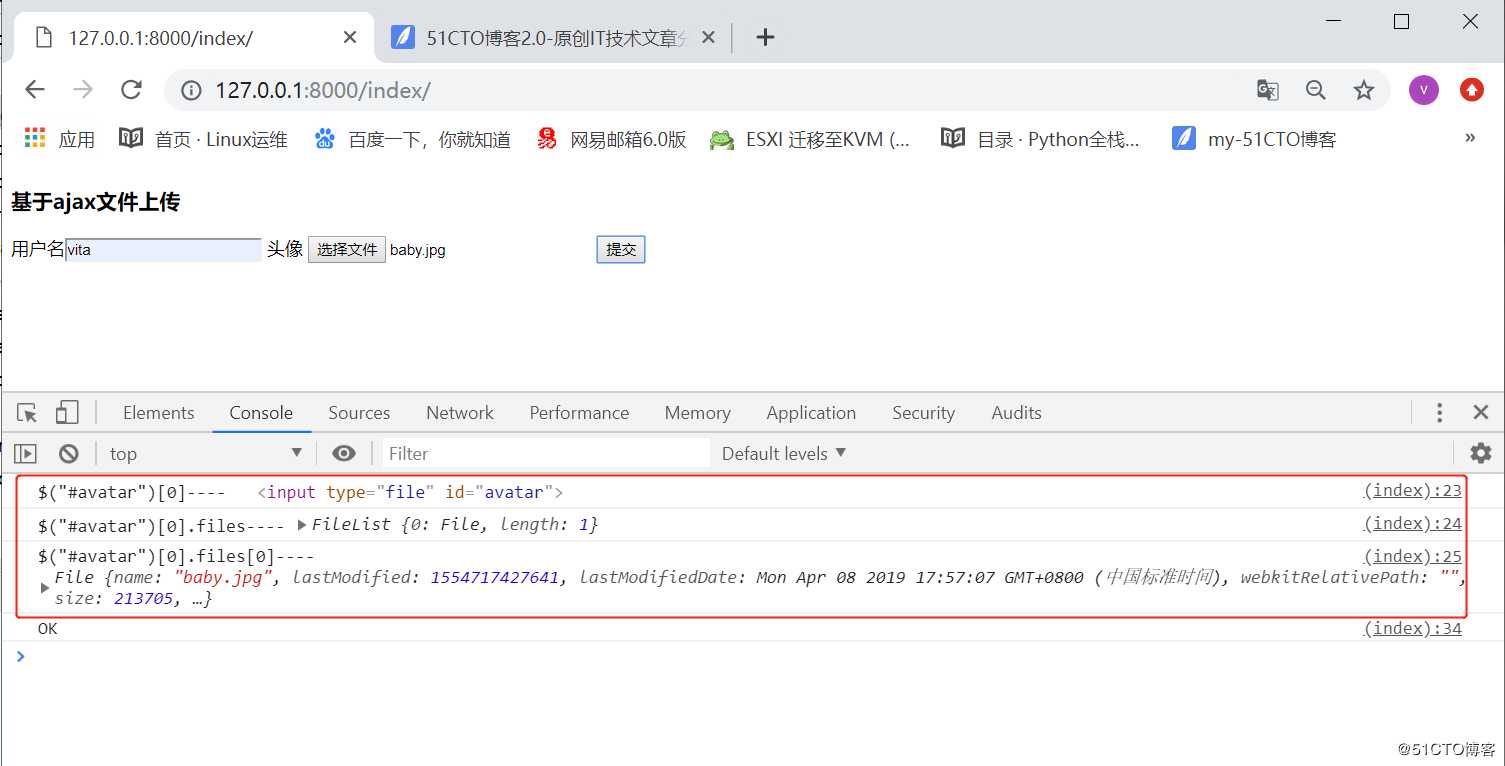Open the my-51CTO博客 bookmark

(1254, 139)
